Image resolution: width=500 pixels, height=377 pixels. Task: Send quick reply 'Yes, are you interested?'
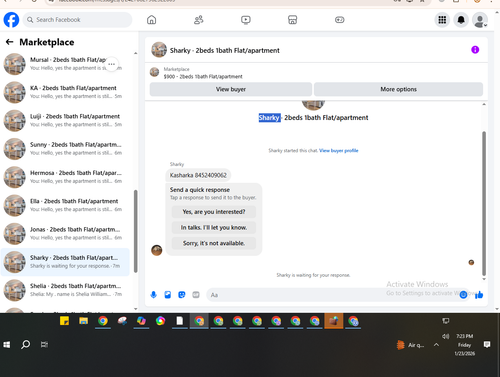(214, 212)
